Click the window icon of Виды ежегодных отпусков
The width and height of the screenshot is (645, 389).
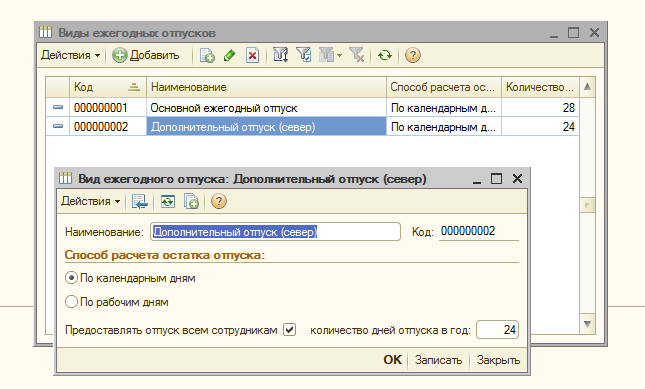[x=45, y=32]
